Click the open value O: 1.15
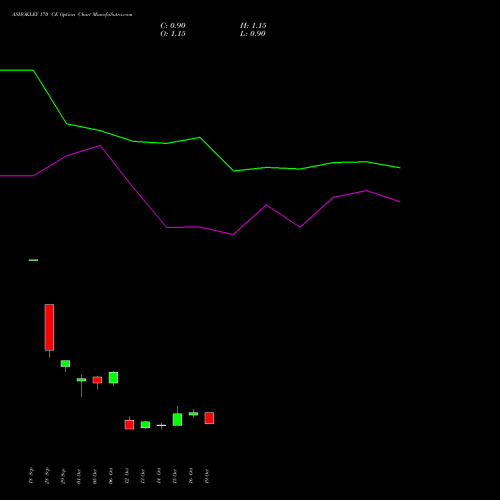 pos(173,34)
